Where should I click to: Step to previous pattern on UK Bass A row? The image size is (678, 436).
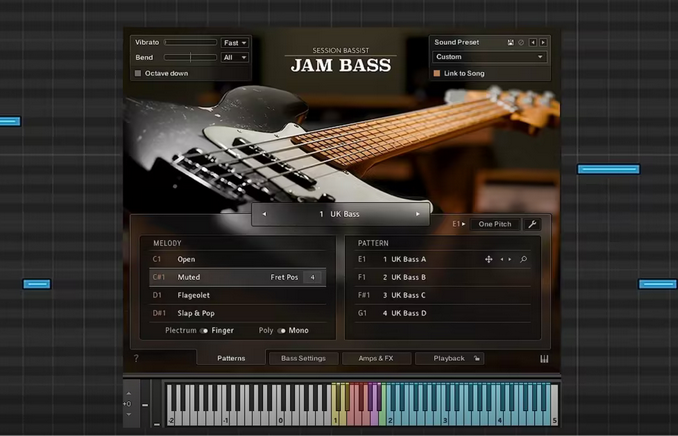(502, 259)
